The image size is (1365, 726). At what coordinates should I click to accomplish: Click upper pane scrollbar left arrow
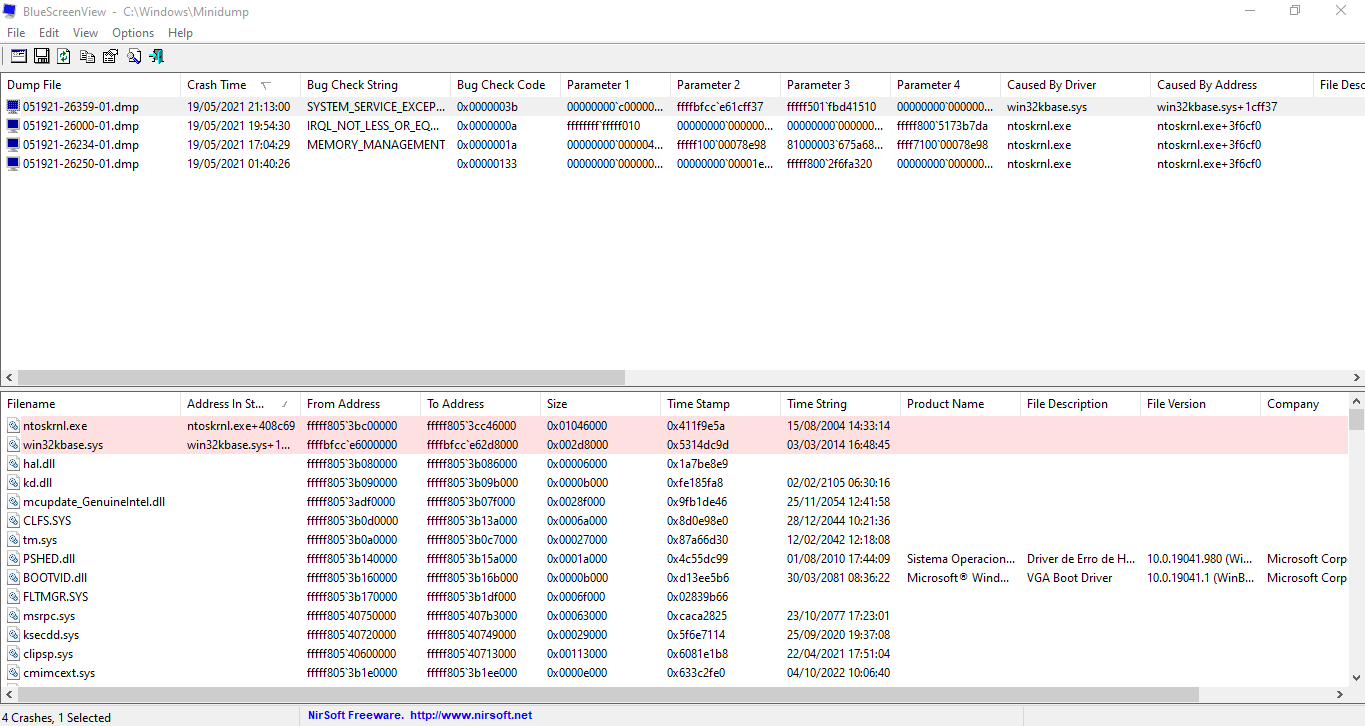click(9, 378)
